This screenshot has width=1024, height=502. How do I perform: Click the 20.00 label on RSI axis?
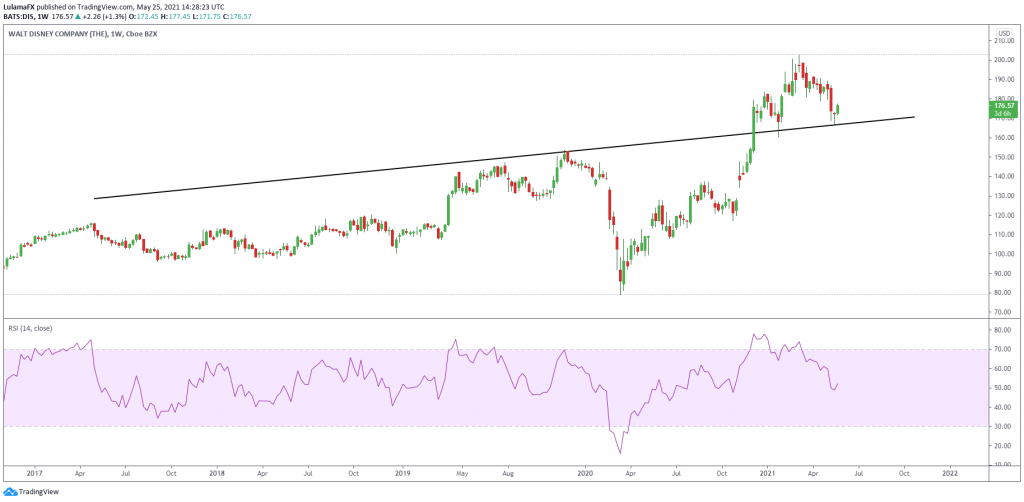coord(1004,446)
